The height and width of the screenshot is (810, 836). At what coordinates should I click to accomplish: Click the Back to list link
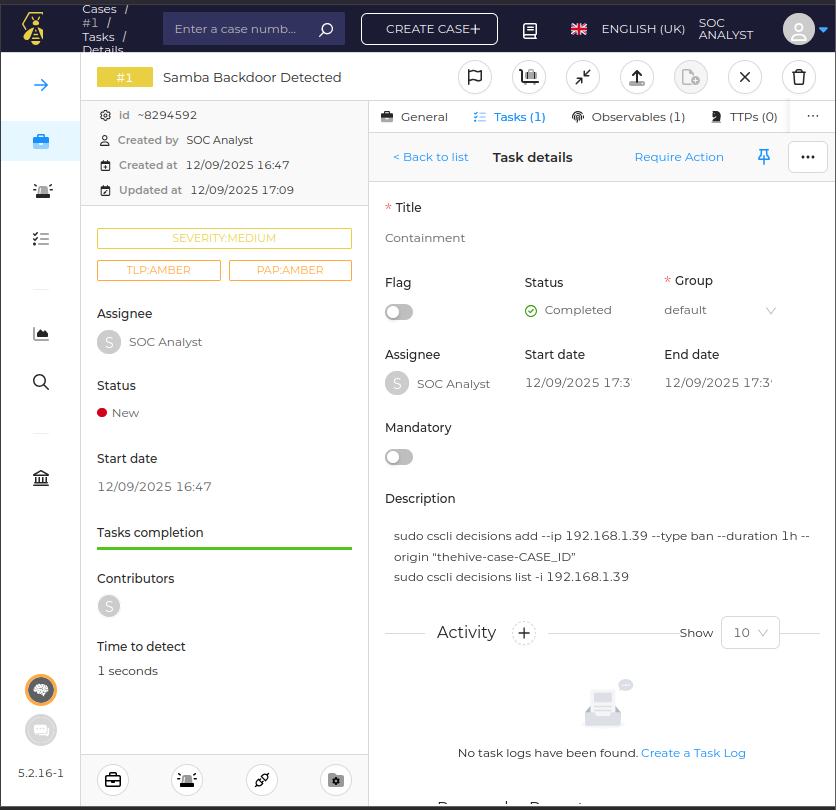(x=431, y=157)
